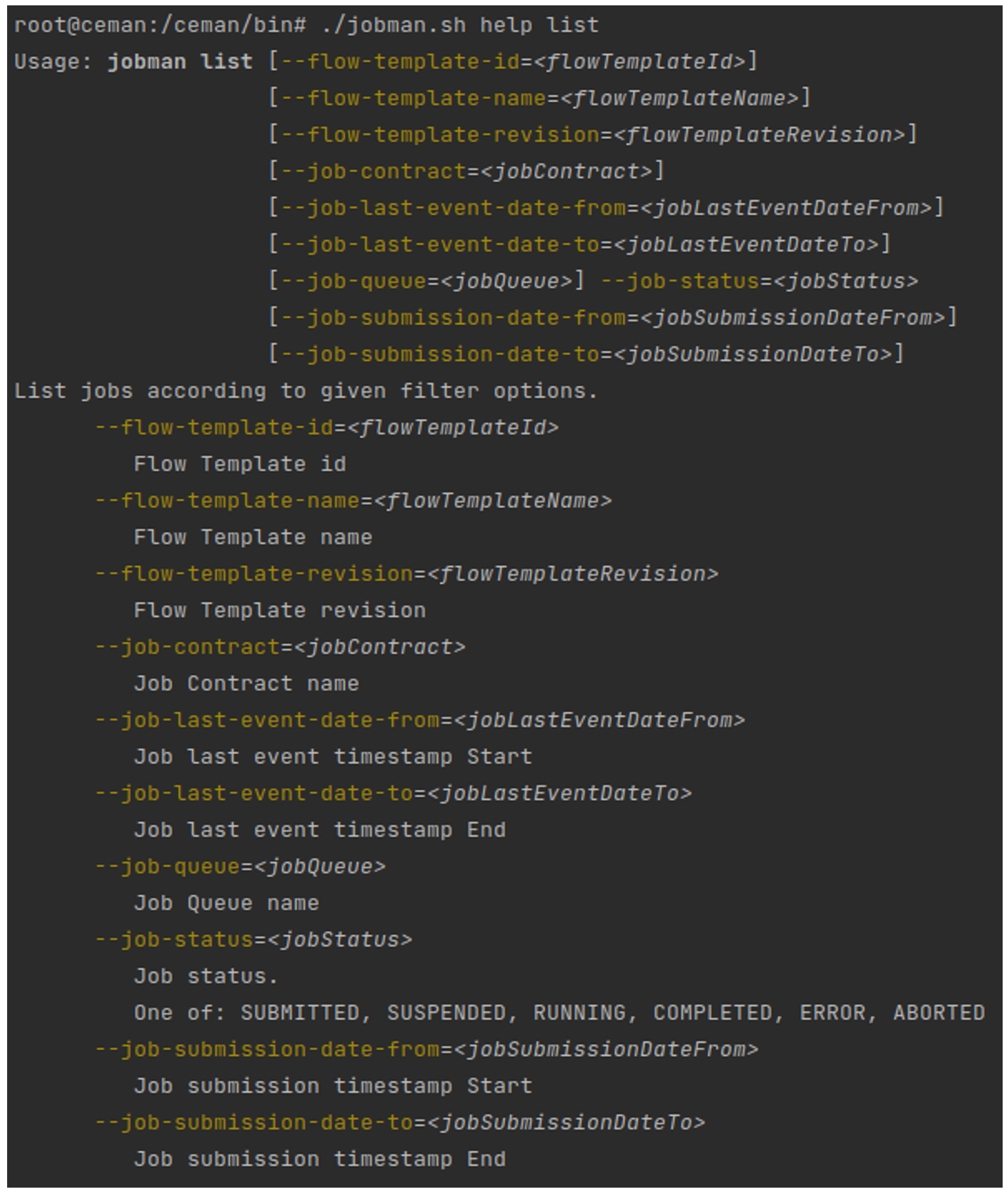
Task: Click the Flow Template name description
Action: pyautogui.click(x=252, y=537)
